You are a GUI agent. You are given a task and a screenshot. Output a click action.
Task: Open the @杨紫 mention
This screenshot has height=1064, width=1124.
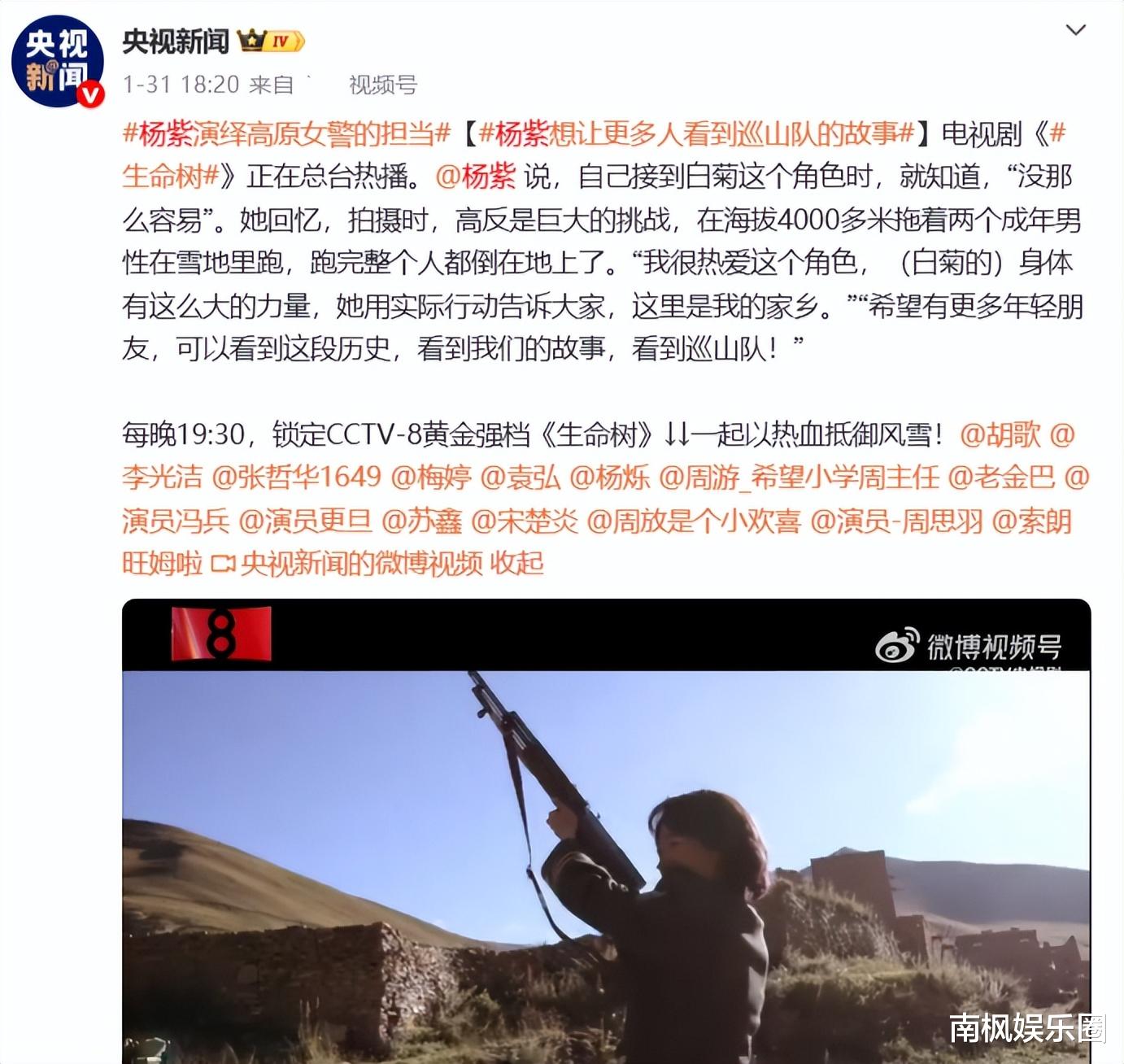(x=476, y=176)
